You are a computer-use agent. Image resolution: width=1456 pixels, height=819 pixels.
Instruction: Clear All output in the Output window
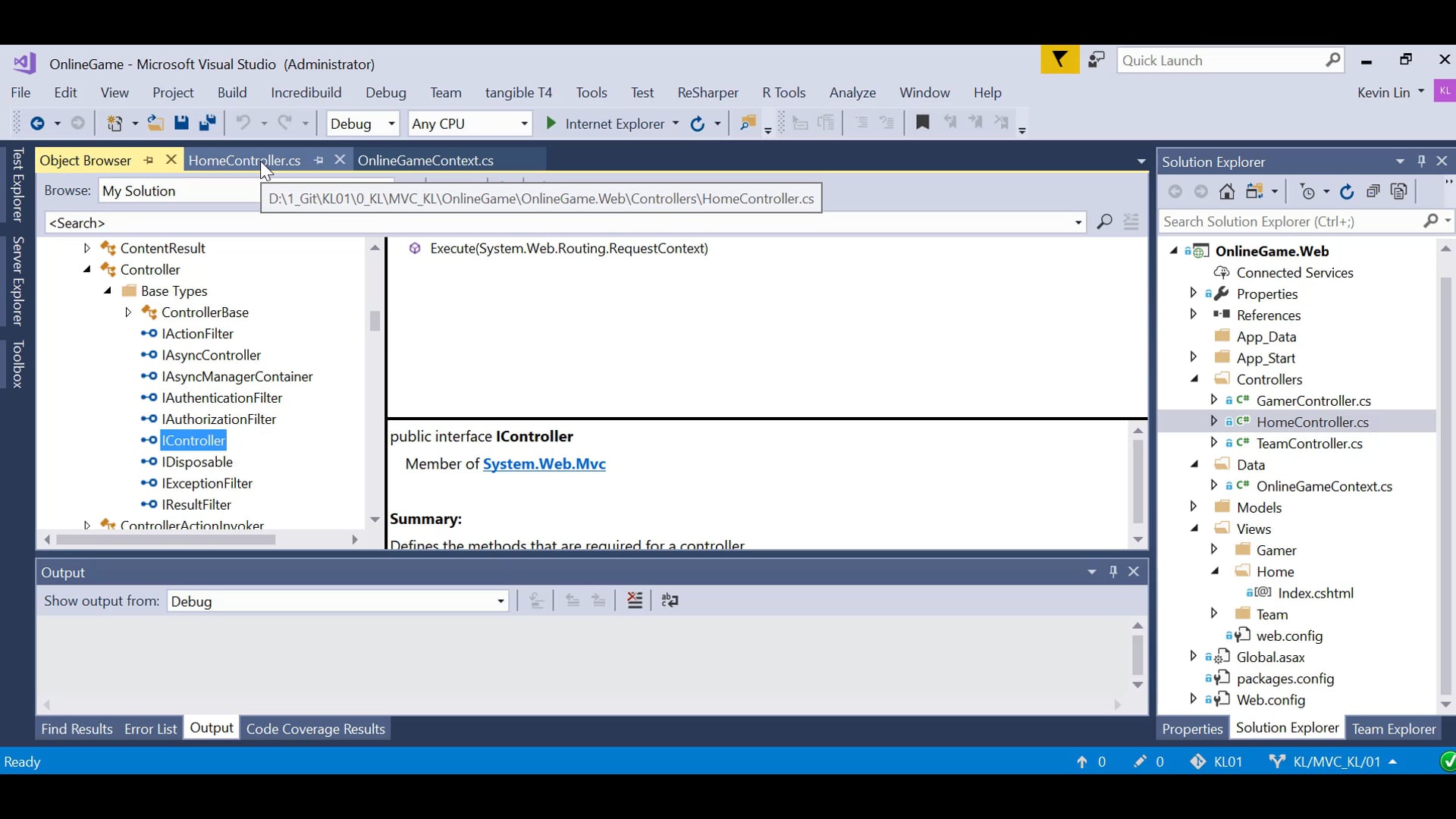click(x=635, y=600)
